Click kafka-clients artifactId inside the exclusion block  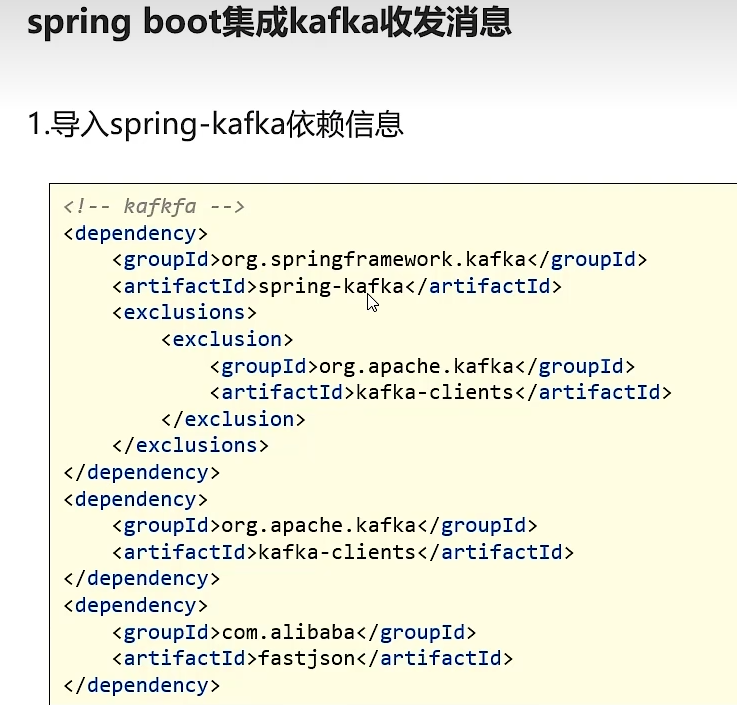pyautogui.click(x=441, y=392)
